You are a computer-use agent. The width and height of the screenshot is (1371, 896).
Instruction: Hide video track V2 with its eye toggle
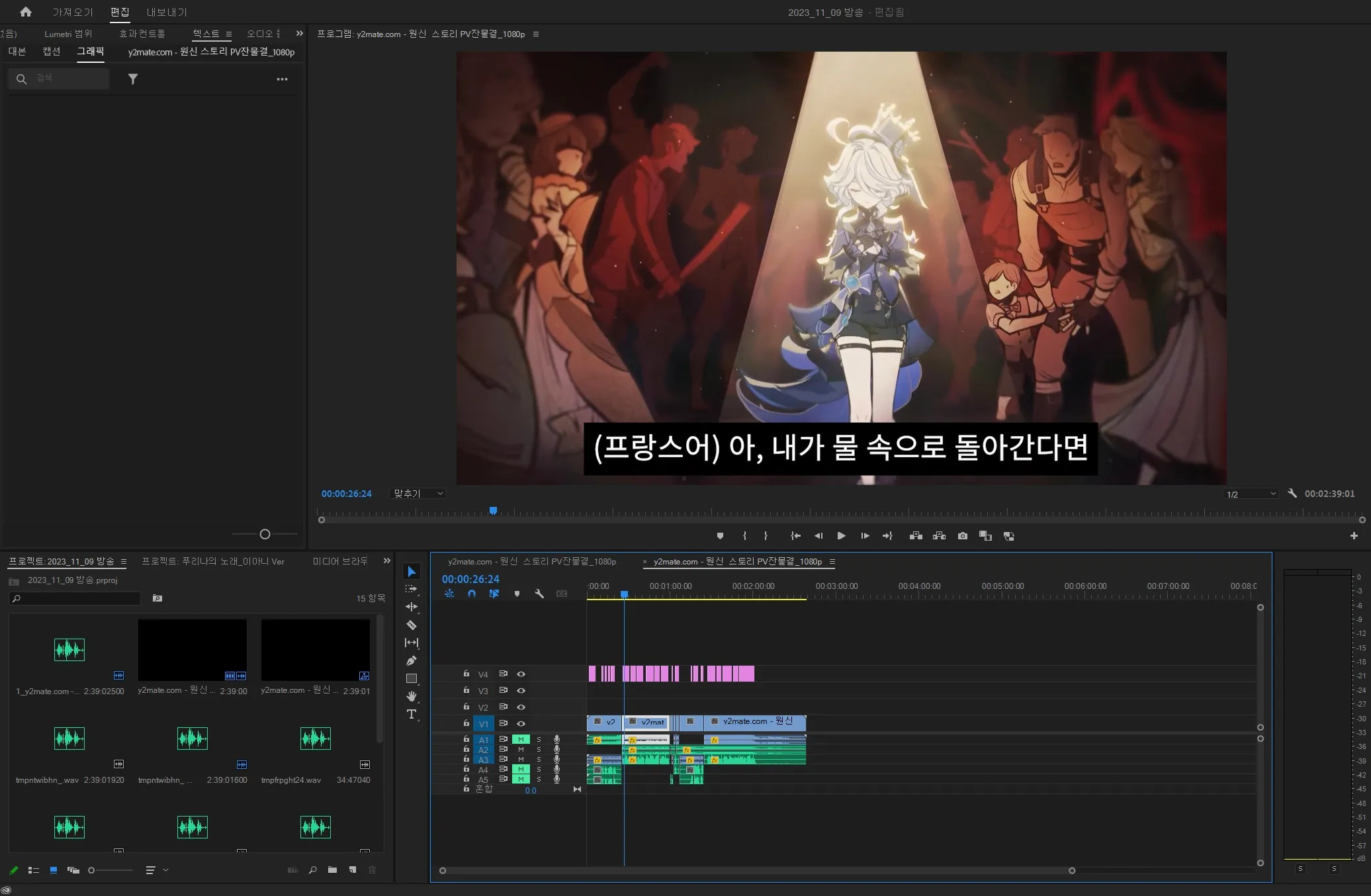[x=521, y=707]
